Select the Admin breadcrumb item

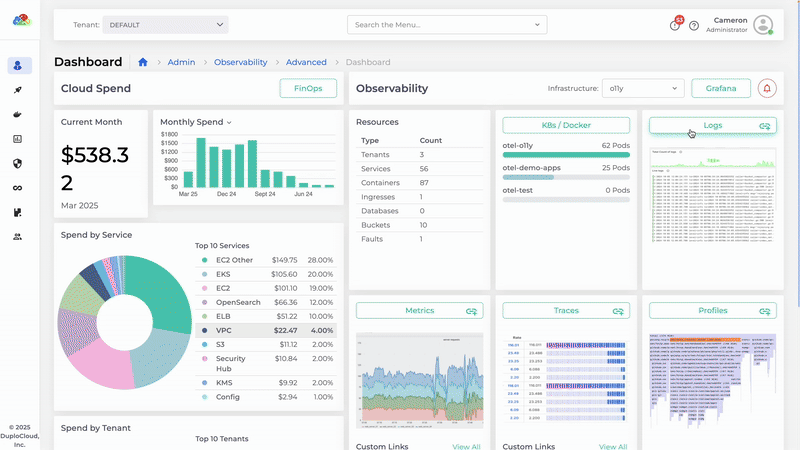click(x=181, y=62)
